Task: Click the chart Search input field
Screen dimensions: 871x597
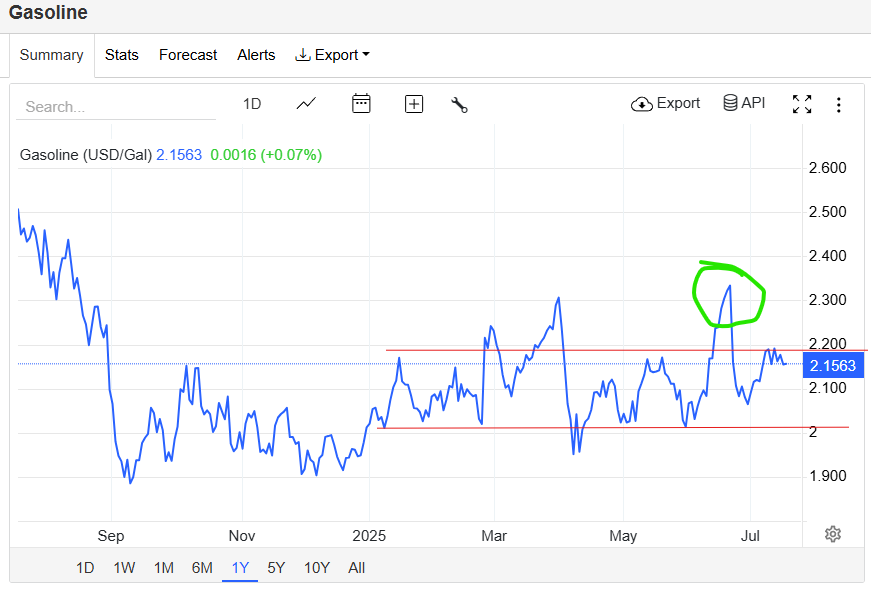Action: (116, 107)
